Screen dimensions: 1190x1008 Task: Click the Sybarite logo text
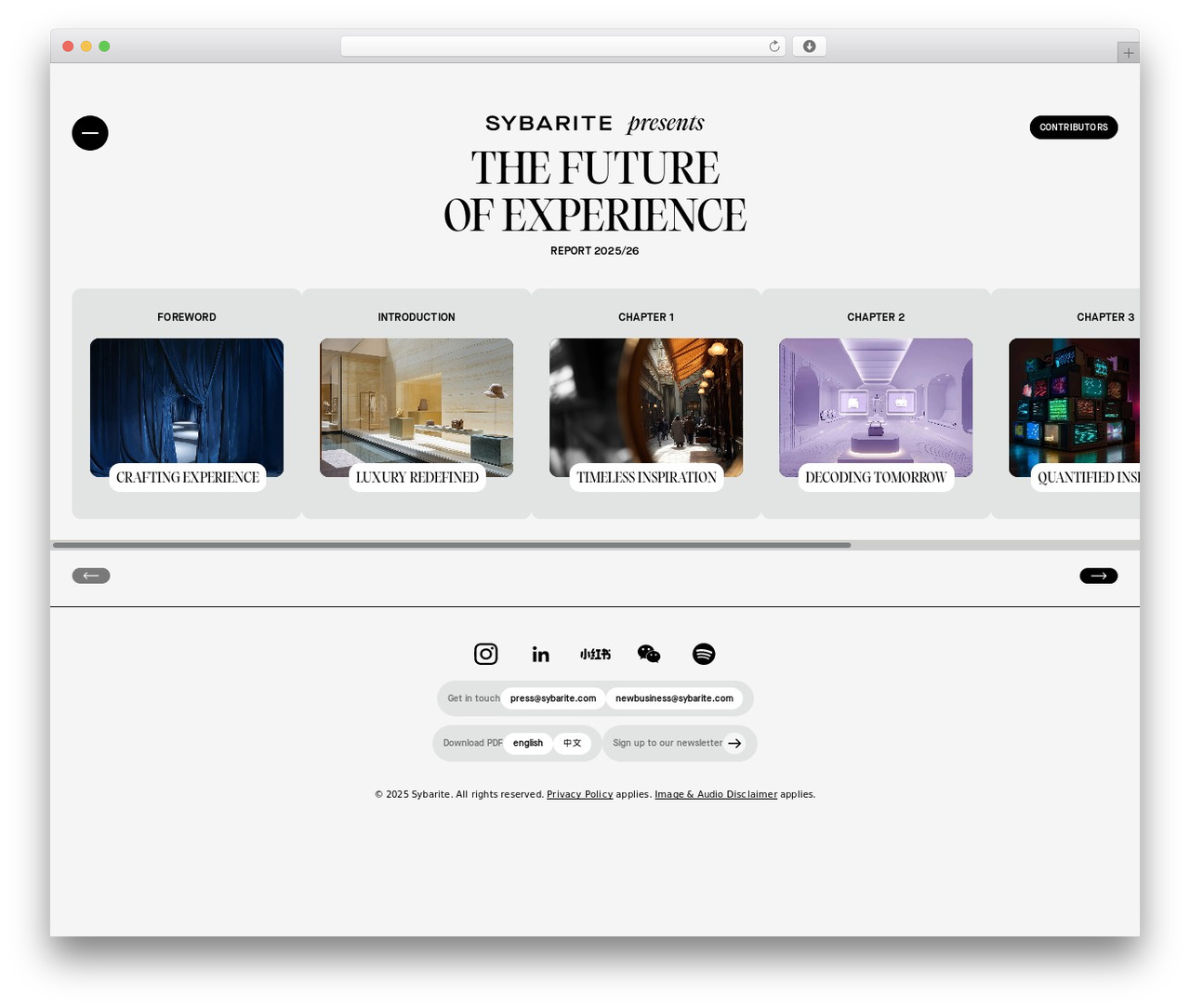coord(549,124)
